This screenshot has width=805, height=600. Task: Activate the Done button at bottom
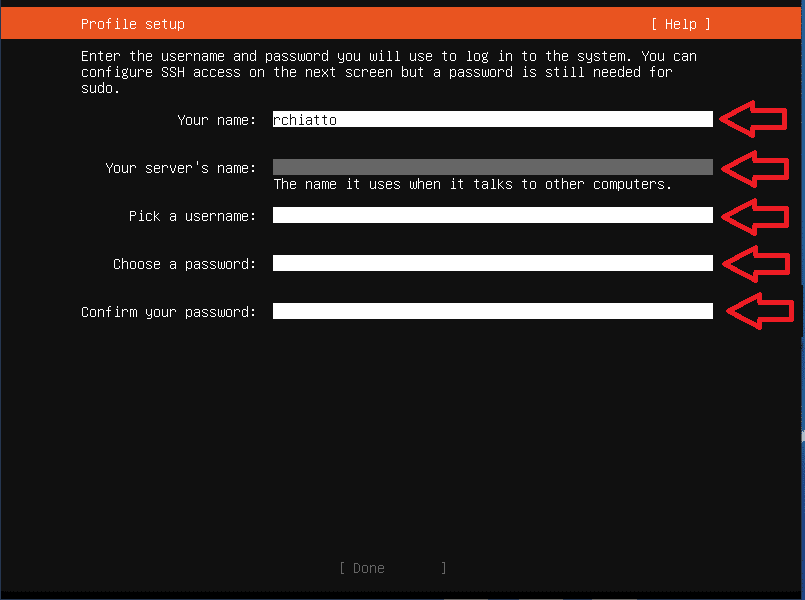pyautogui.click(x=393, y=568)
